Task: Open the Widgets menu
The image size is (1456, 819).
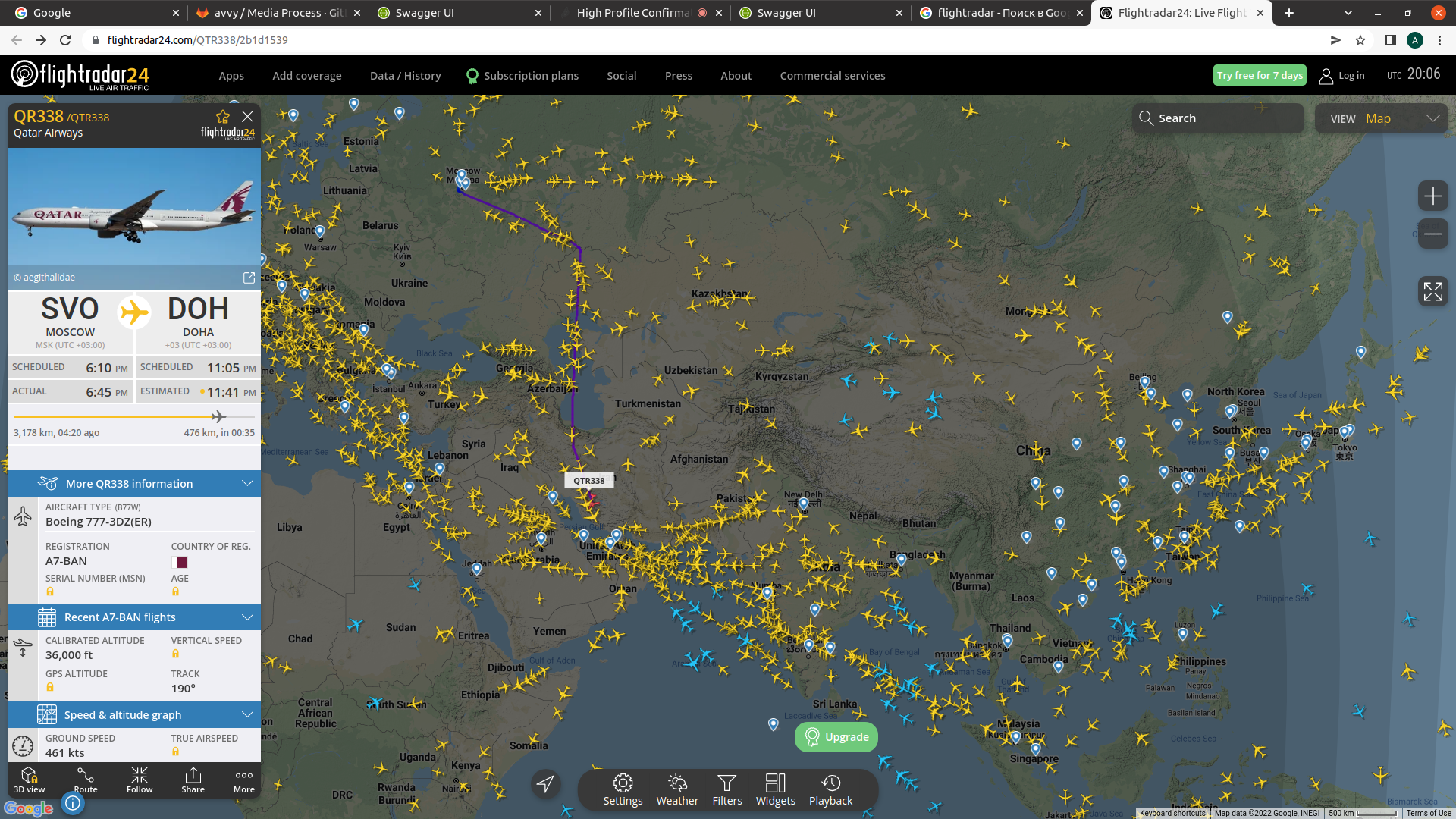Action: [776, 789]
